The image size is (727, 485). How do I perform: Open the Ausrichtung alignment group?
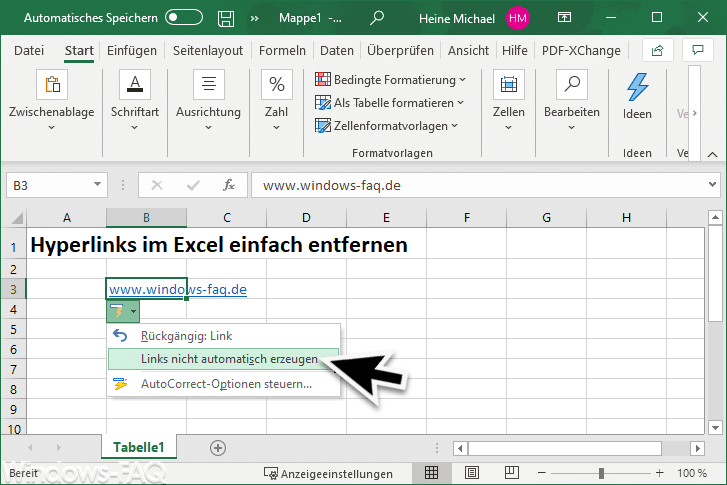(208, 99)
